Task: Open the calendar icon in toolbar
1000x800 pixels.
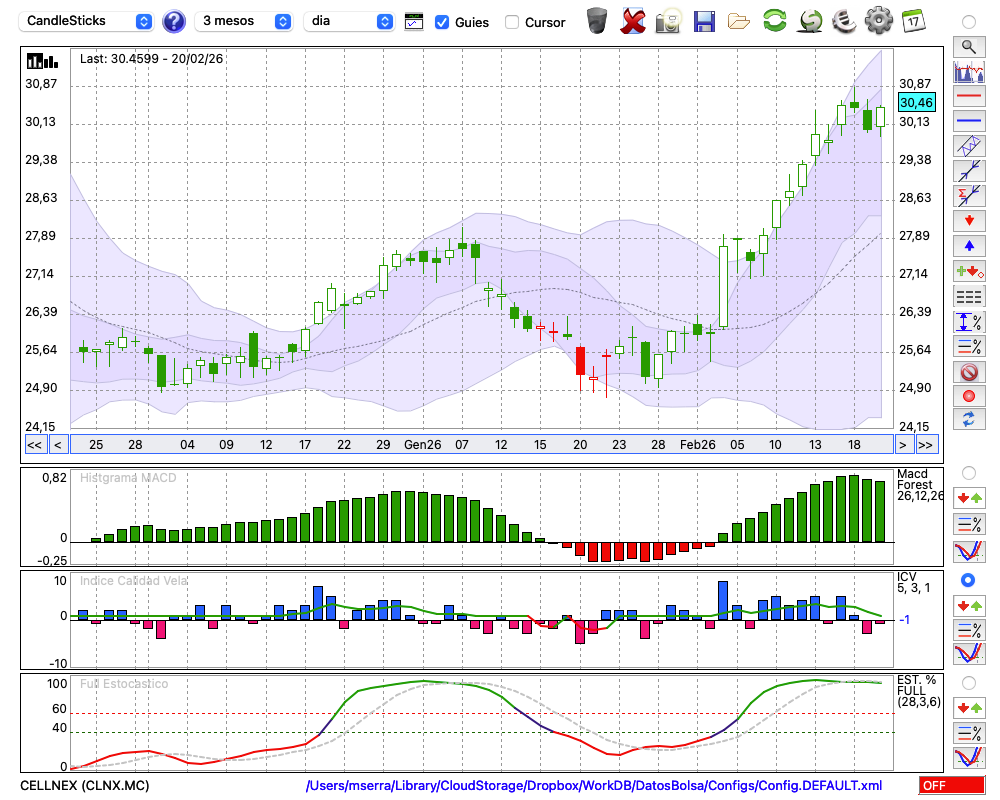Action: (x=912, y=21)
